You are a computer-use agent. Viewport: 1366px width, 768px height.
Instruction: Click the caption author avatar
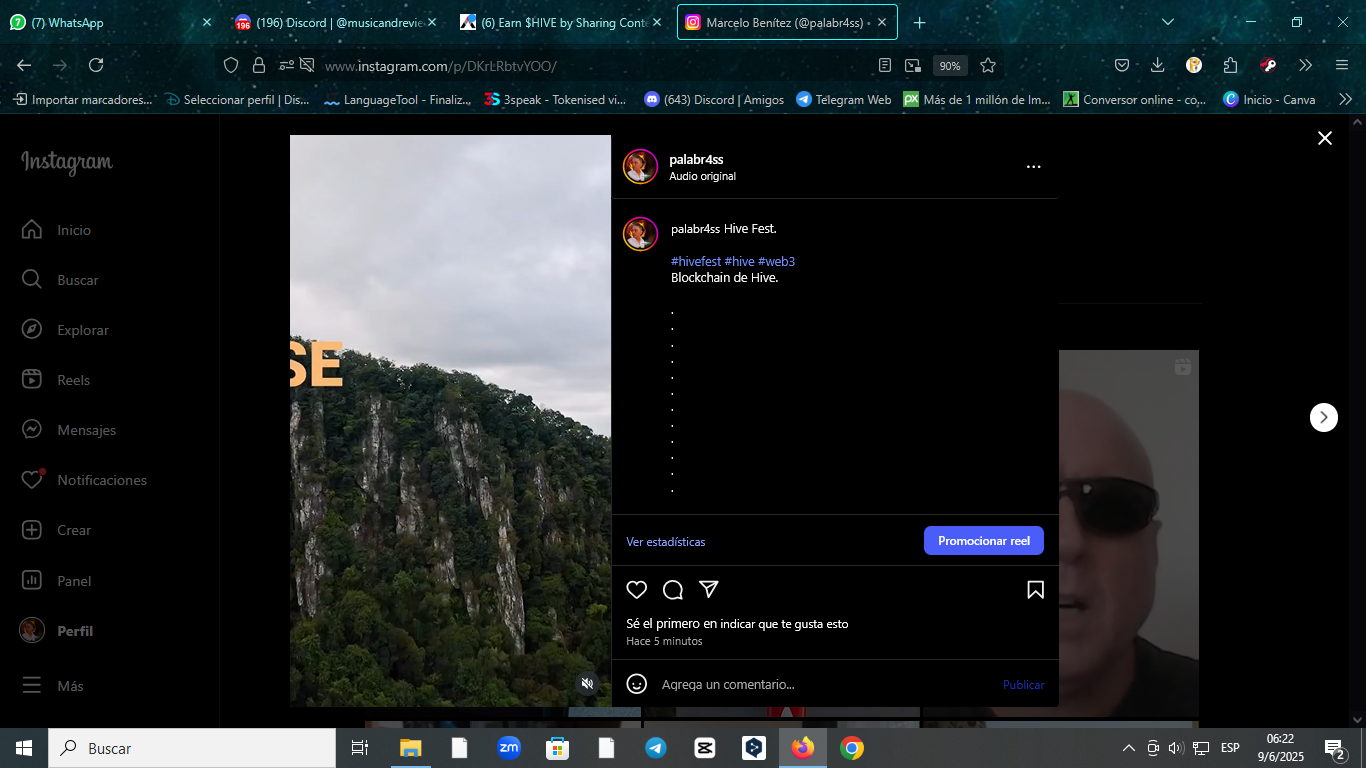point(640,234)
